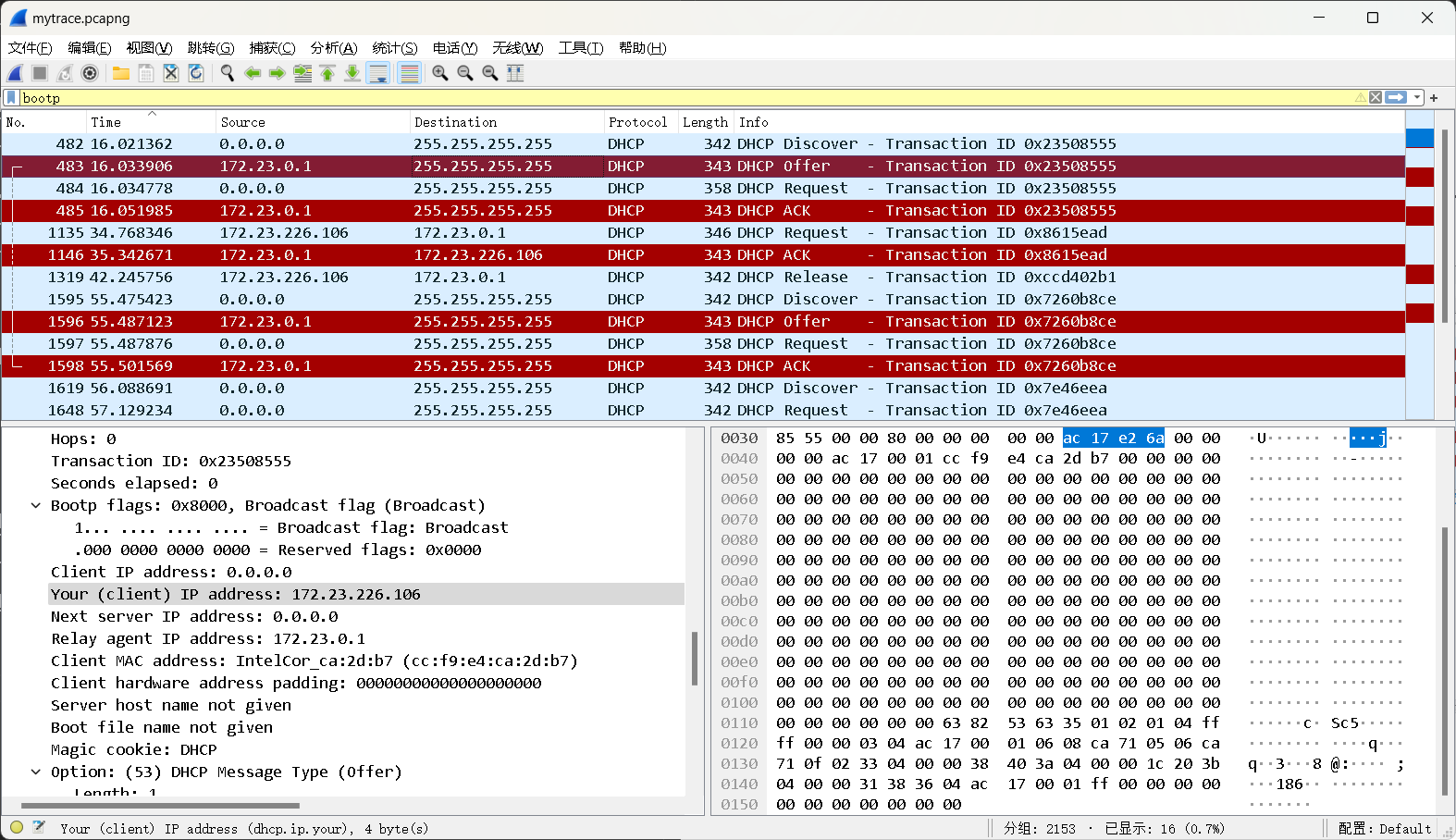Open capture file properties icon in status bar
The width and height of the screenshot is (1456, 840).
pos(39,828)
